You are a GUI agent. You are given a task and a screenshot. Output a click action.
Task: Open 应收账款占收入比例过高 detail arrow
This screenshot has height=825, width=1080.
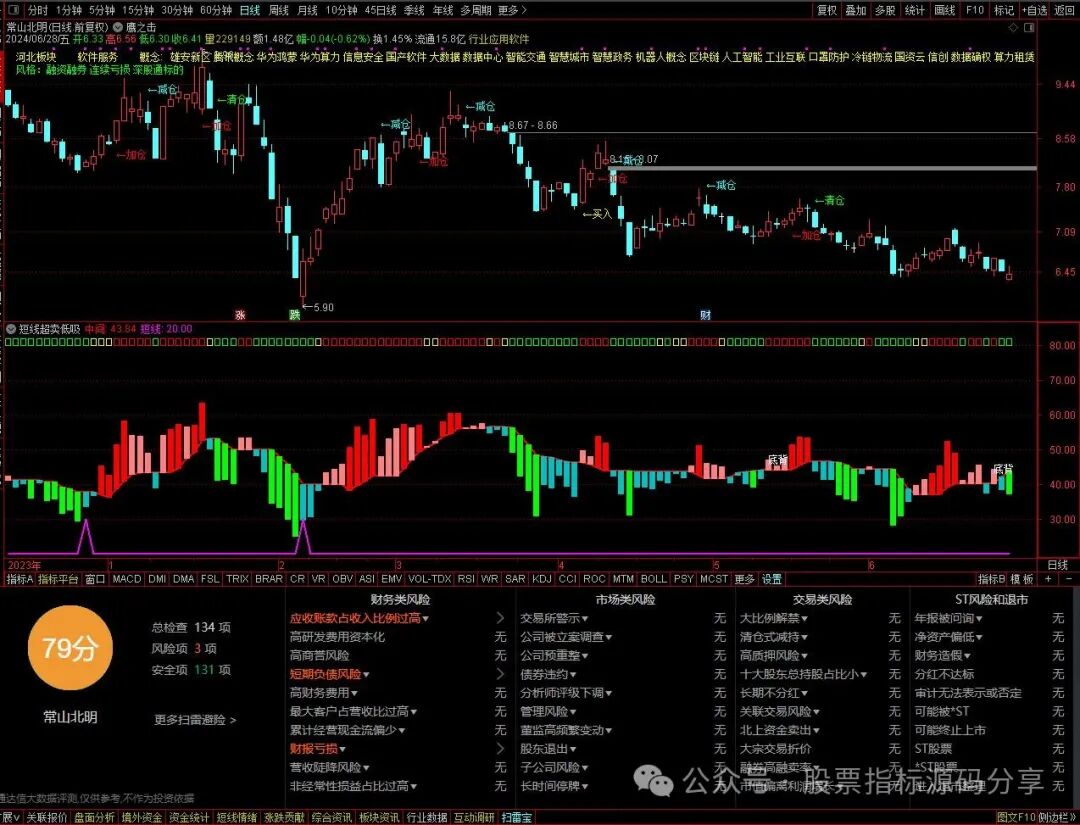pos(500,618)
